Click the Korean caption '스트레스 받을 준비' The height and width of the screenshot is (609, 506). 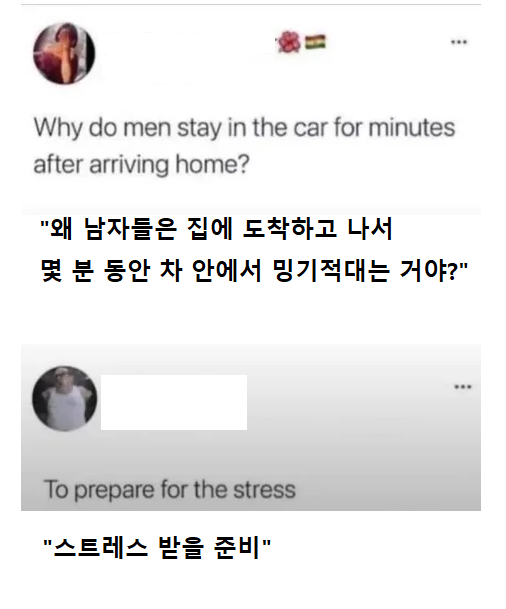tap(156, 548)
